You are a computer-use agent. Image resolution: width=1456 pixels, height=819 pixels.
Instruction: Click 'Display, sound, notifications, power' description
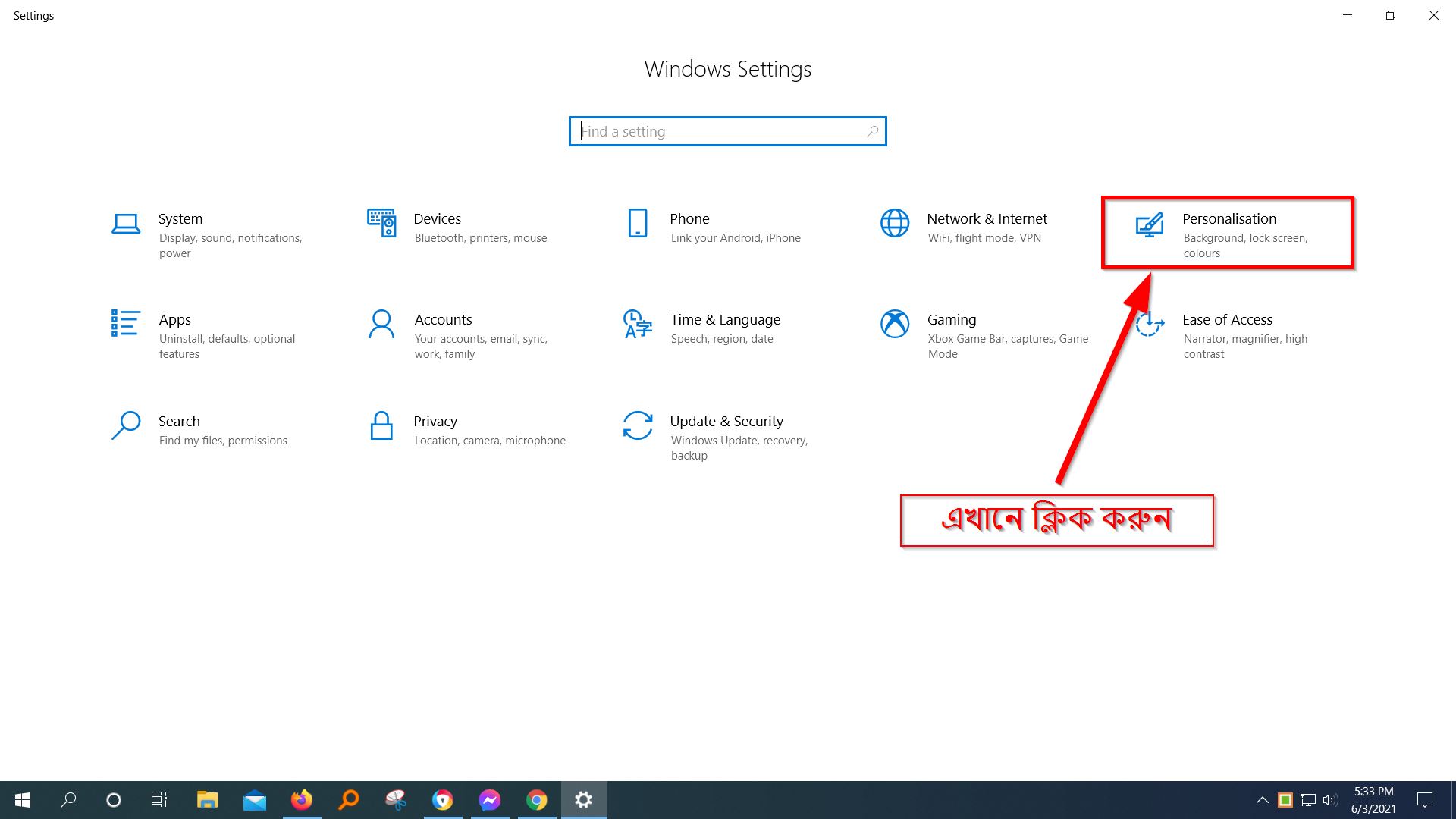pyautogui.click(x=231, y=246)
